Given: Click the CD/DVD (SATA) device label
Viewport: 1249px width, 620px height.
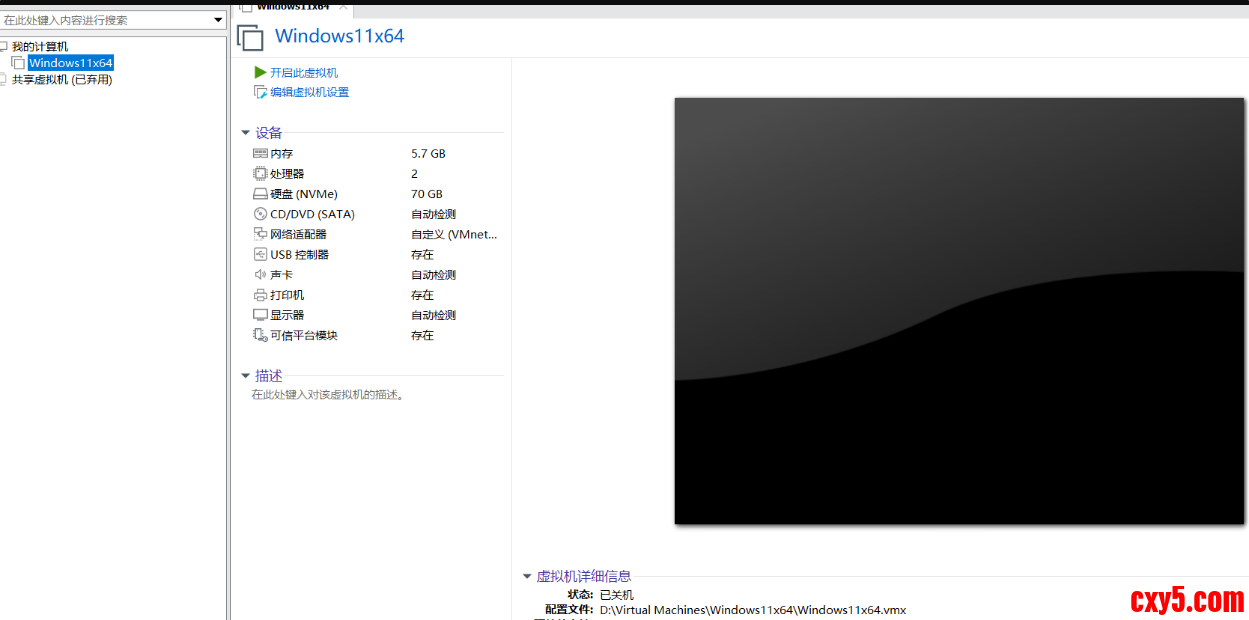Looking at the screenshot, I should (312, 214).
